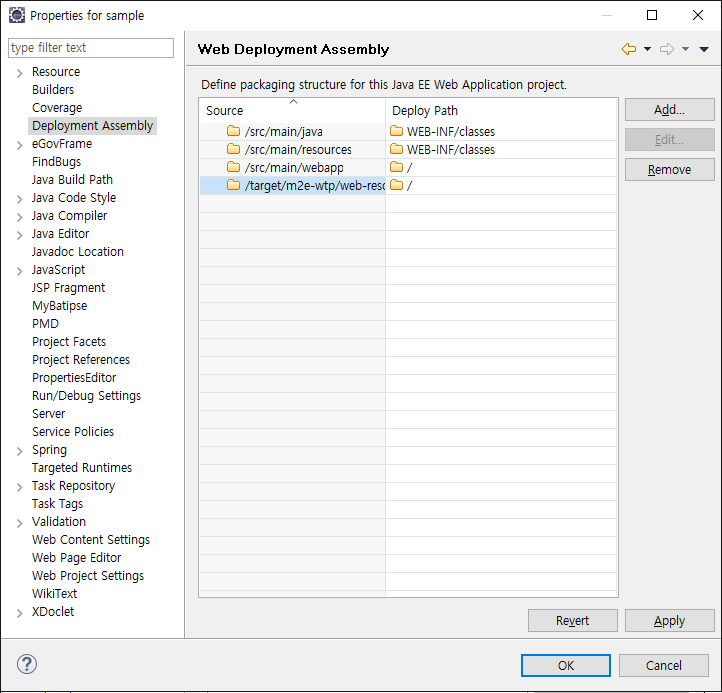Click folder icon next to /src/main/java

pyautogui.click(x=233, y=132)
